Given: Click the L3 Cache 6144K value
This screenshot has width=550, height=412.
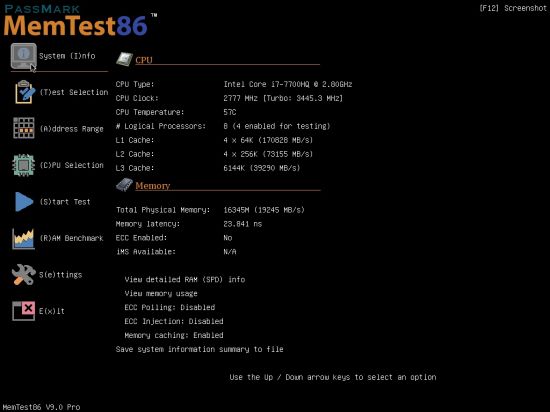Looking at the screenshot, I should (262, 168).
